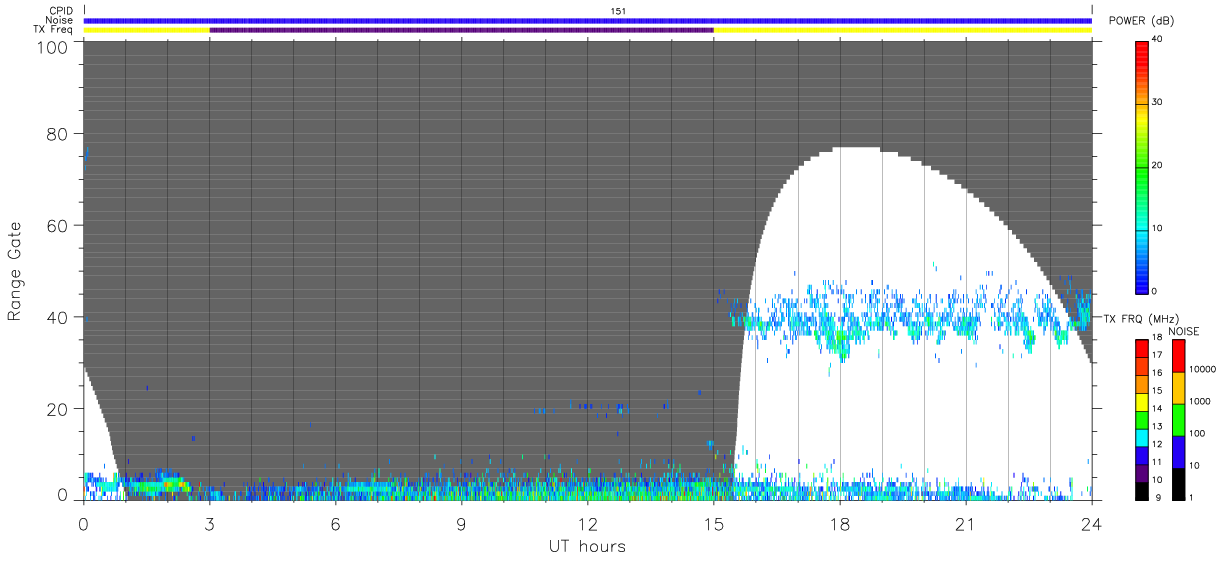Viewport: 1228px width, 567px height.
Task: Click the purple TX Freq strip segment
Action: [x=461, y=30]
